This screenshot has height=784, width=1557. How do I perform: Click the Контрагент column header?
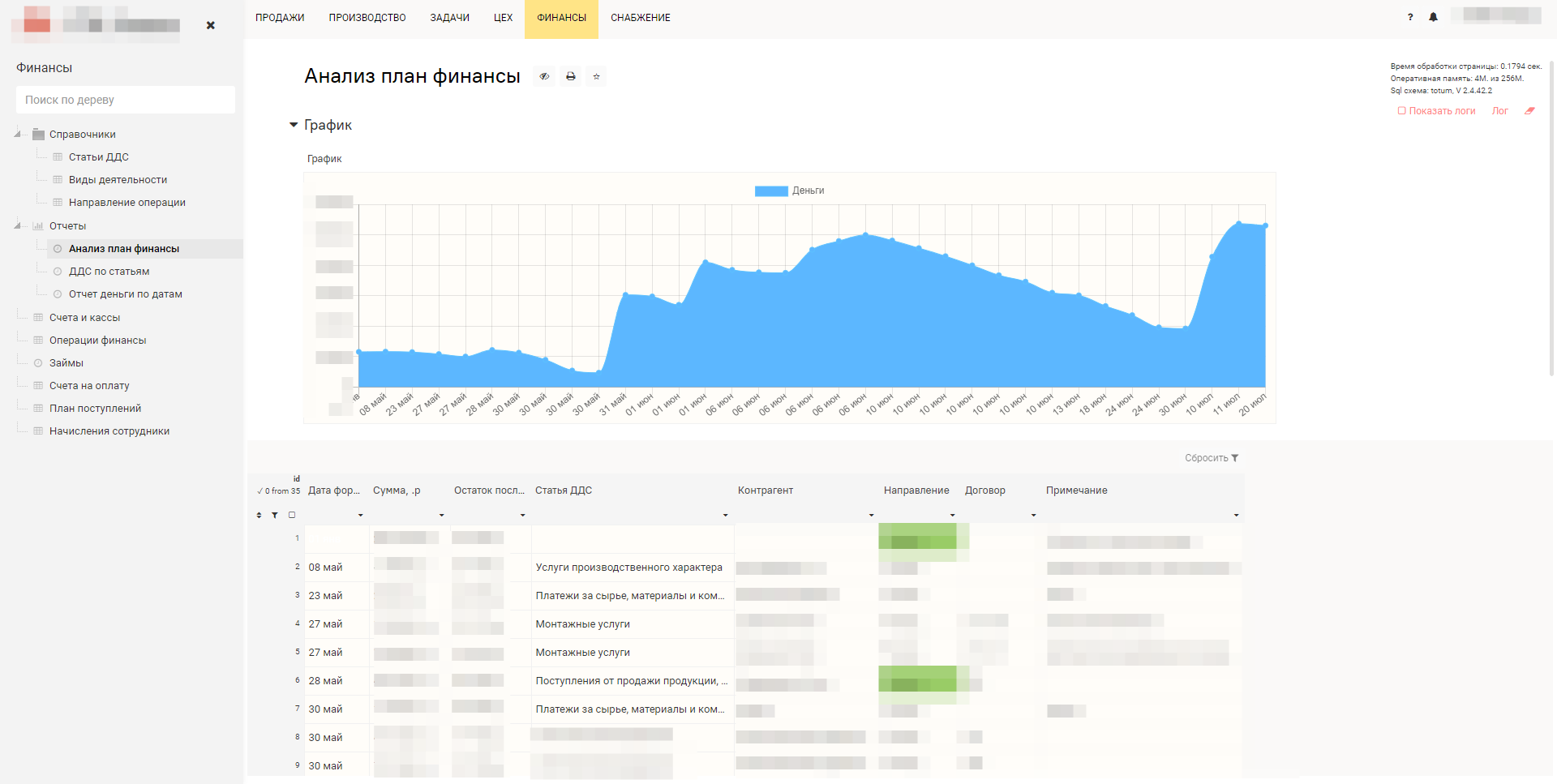[x=766, y=491]
